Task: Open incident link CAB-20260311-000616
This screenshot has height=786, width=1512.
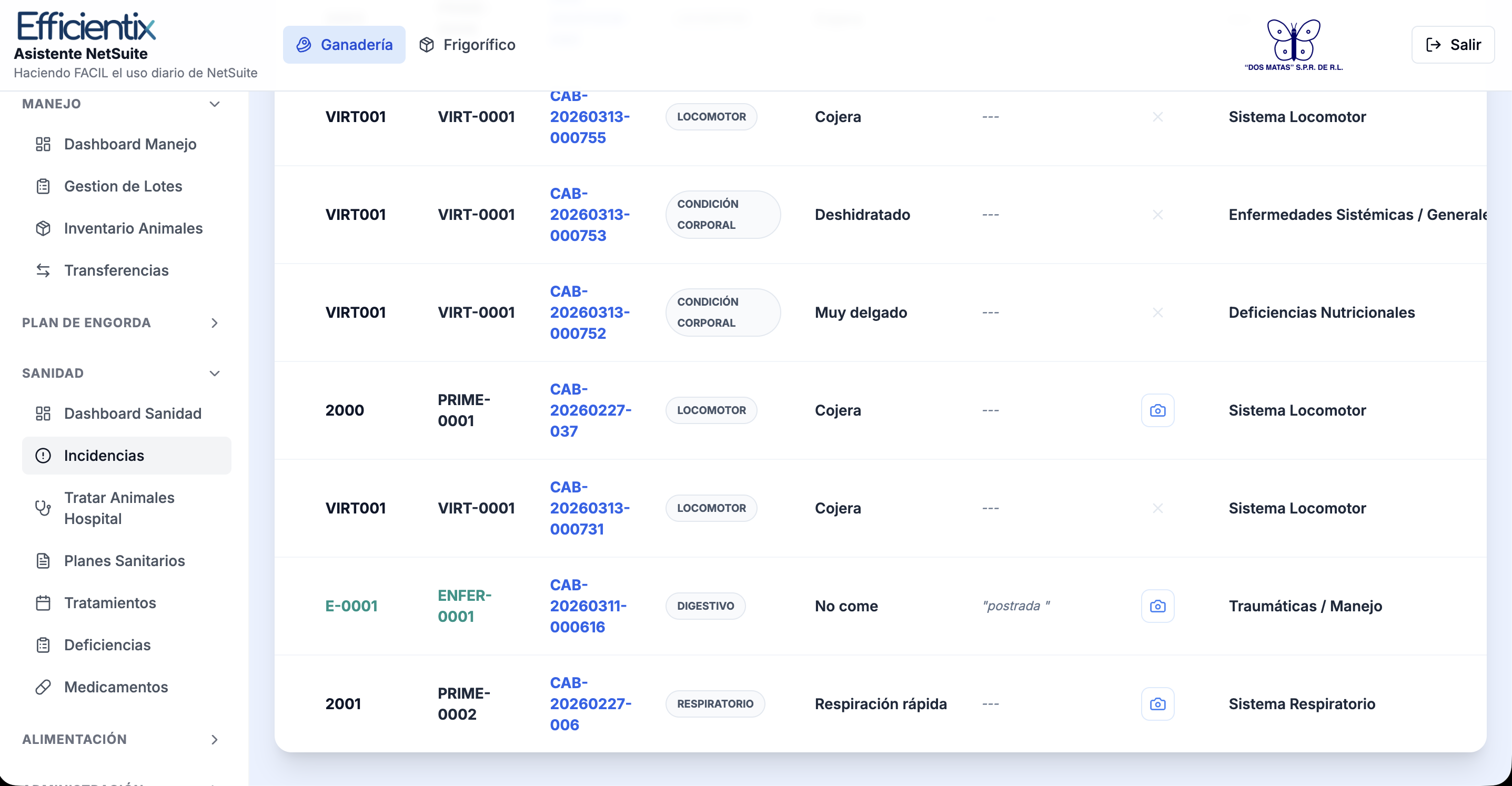Action: coord(588,606)
